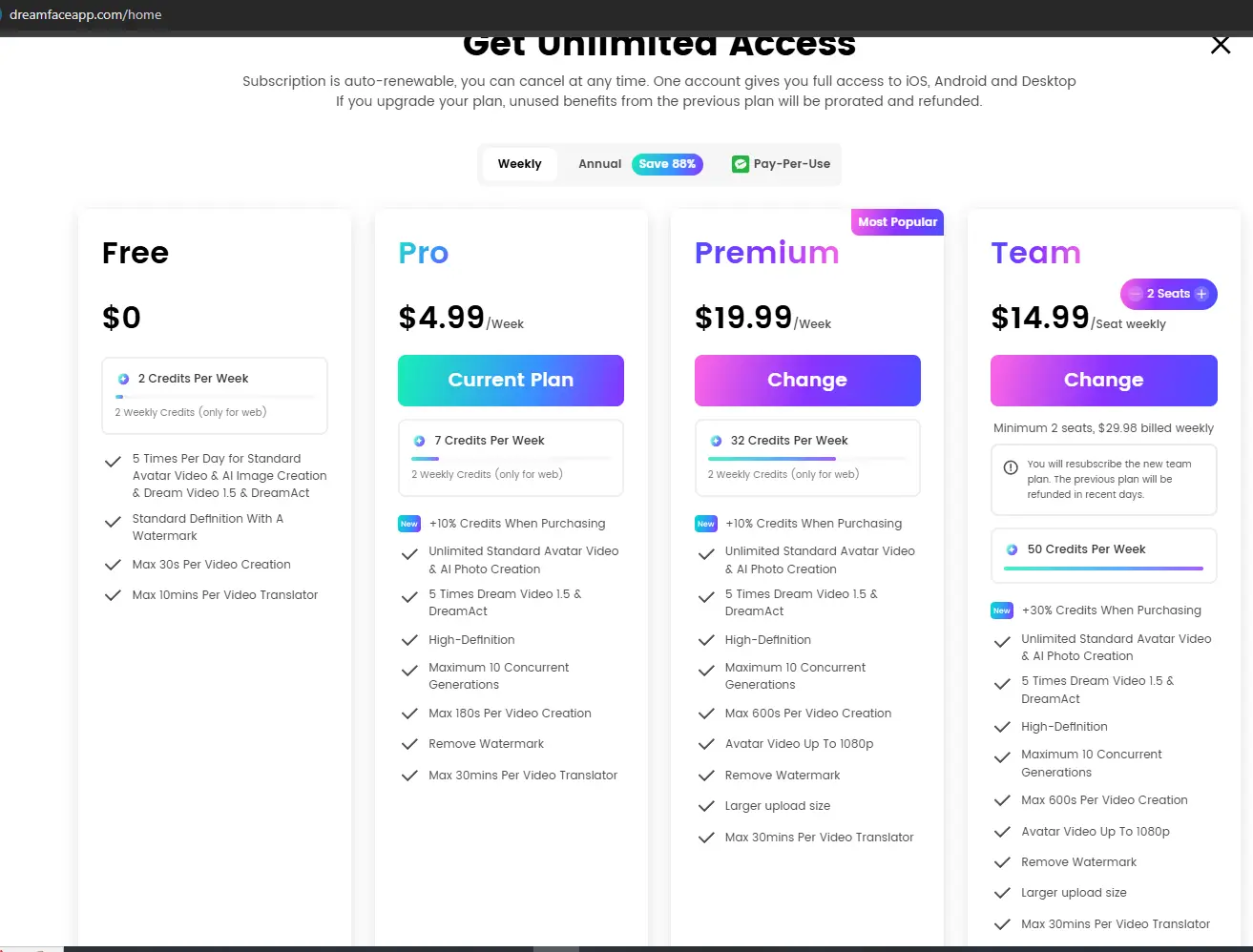Click checkmark beside Team 'Avatar Video Up To 1080p'

(x=1002, y=832)
